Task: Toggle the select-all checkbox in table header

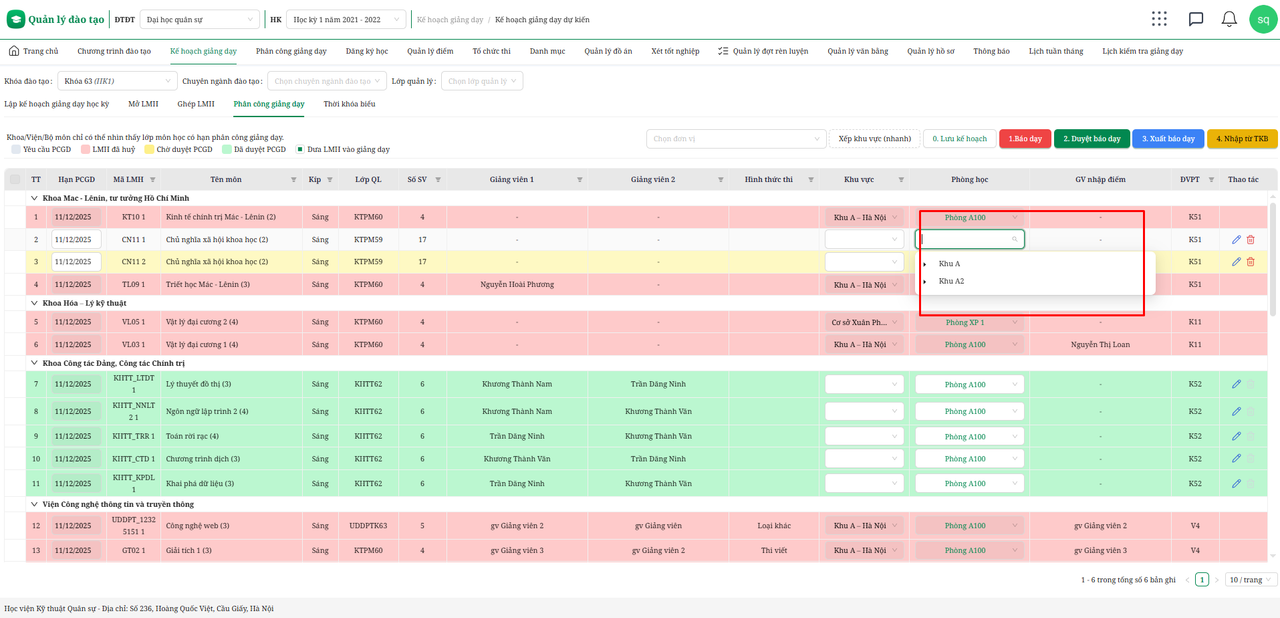Action: (x=14, y=180)
